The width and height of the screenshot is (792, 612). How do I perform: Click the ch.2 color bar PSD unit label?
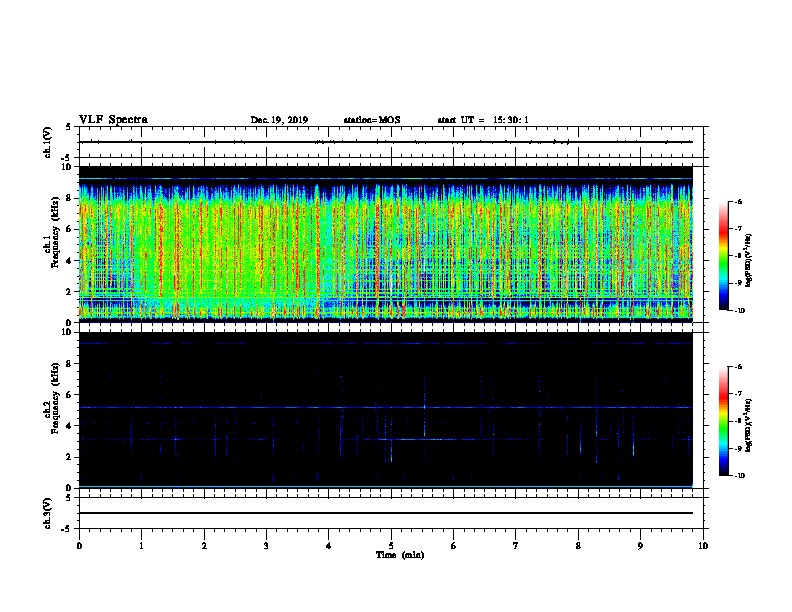[x=749, y=425]
